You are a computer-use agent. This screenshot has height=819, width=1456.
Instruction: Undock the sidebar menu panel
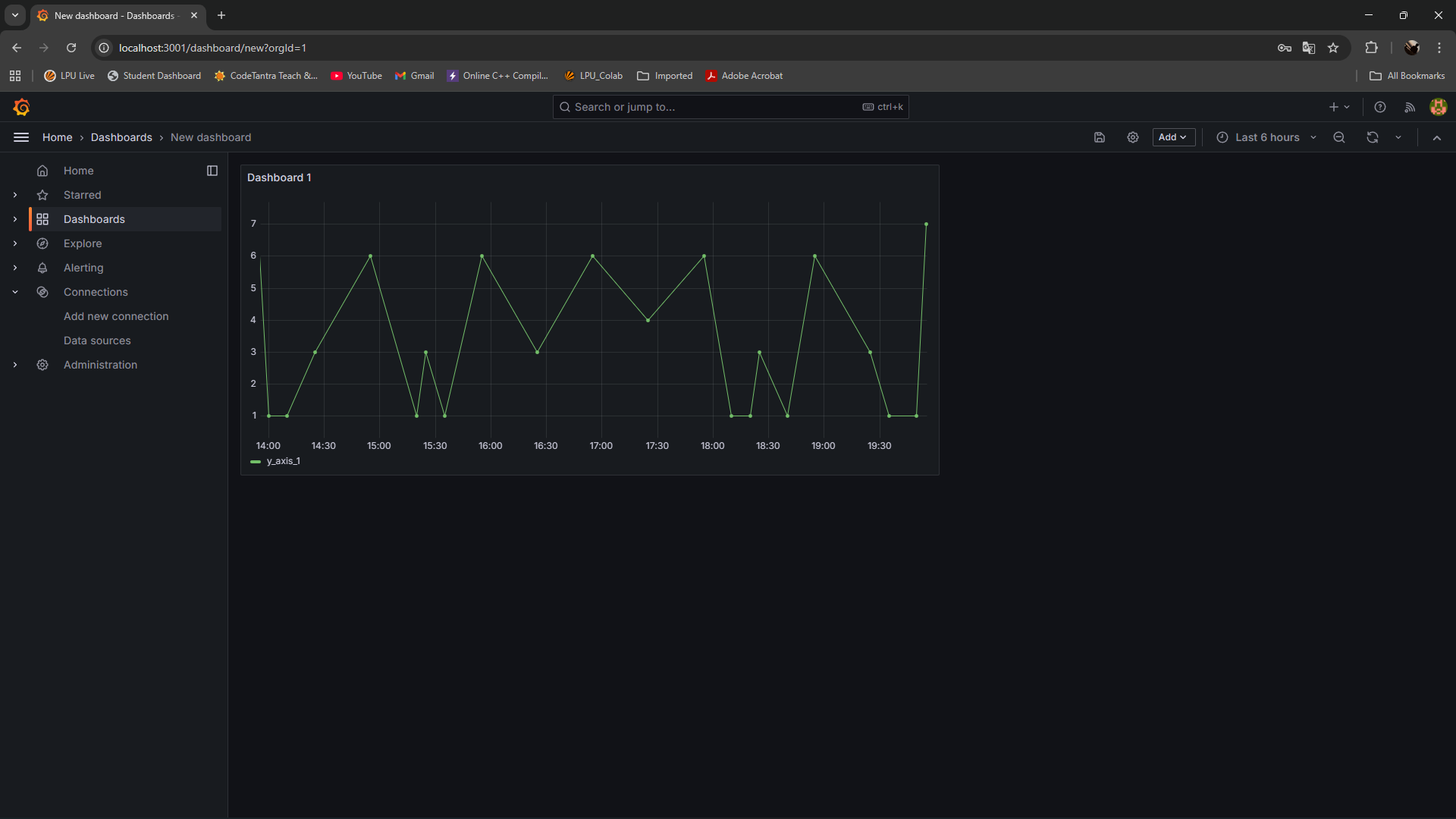pyautogui.click(x=212, y=171)
